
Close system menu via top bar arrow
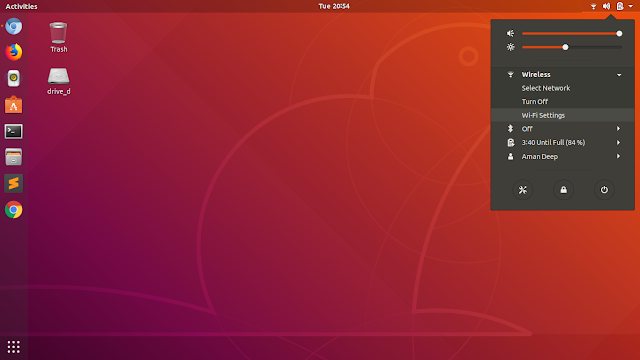pyautogui.click(x=631, y=6)
